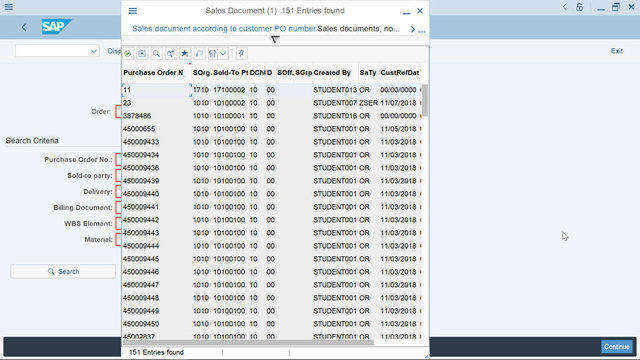Click the green checkmark Copy icon
The width and height of the screenshot is (640, 360).
[128, 53]
